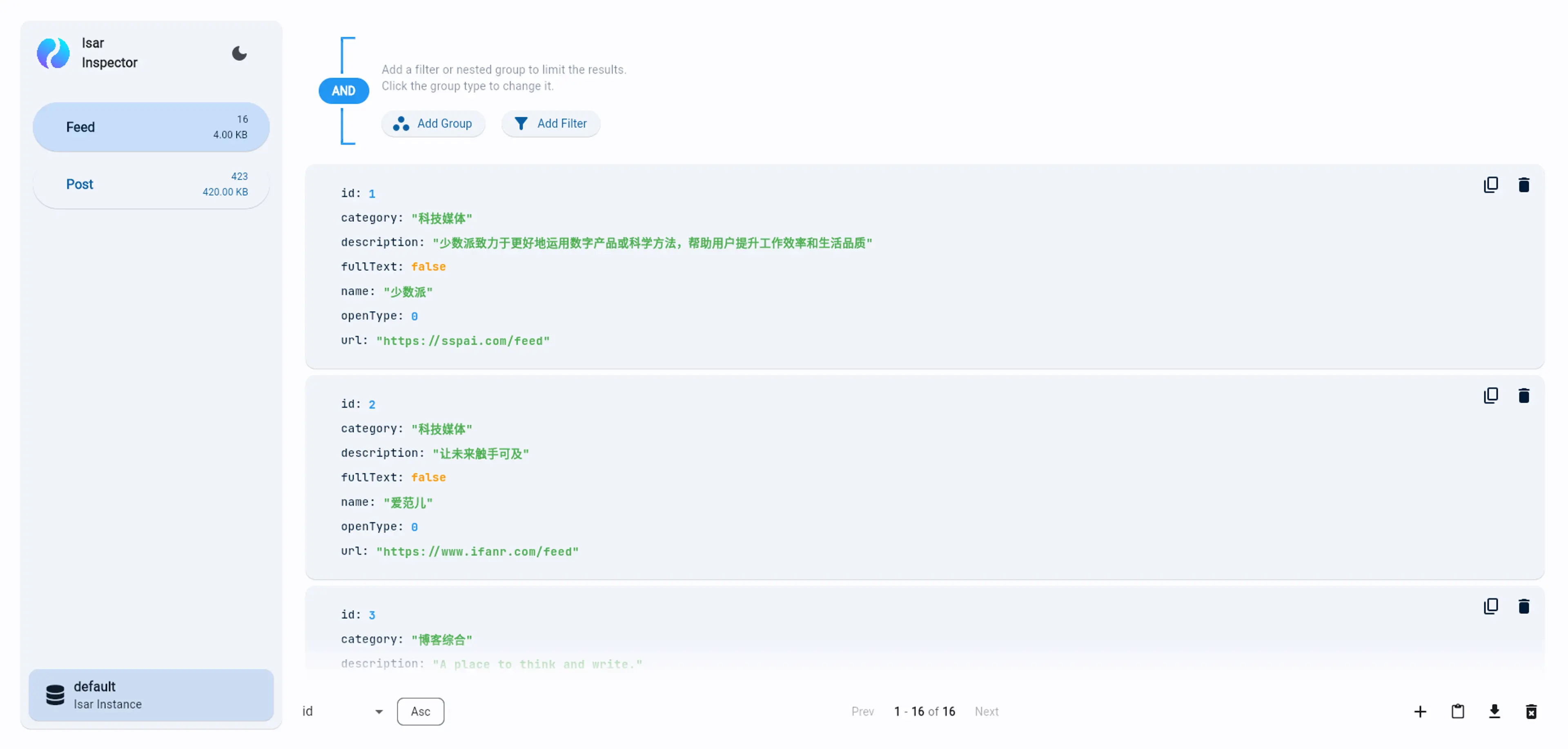Copy the record with id 2
The height and width of the screenshot is (749, 1568).
pos(1491,395)
